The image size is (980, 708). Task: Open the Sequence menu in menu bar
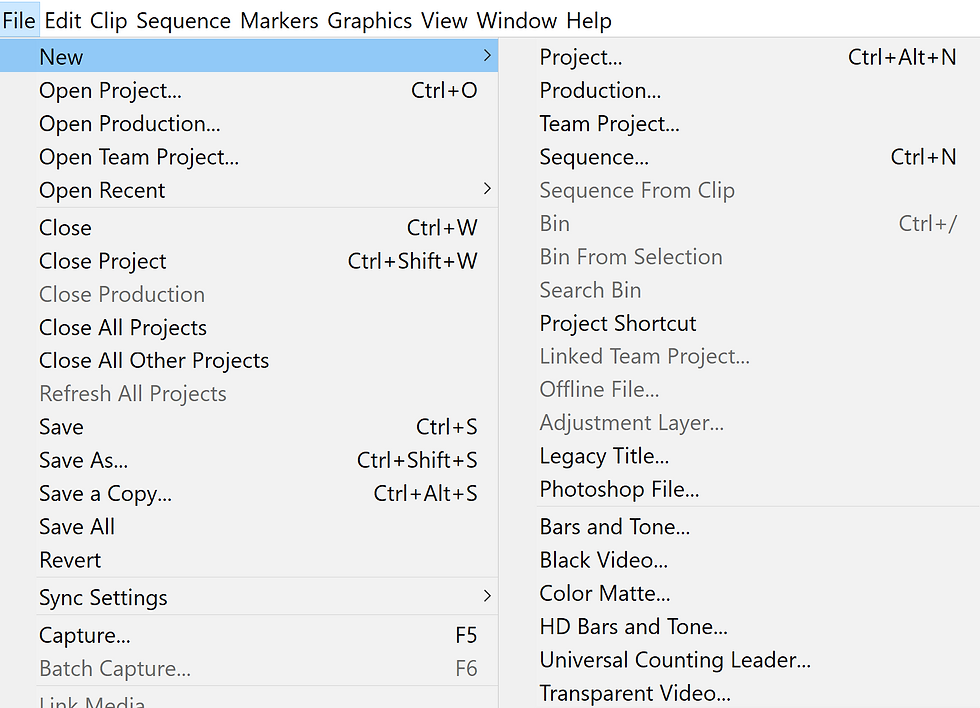183,20
